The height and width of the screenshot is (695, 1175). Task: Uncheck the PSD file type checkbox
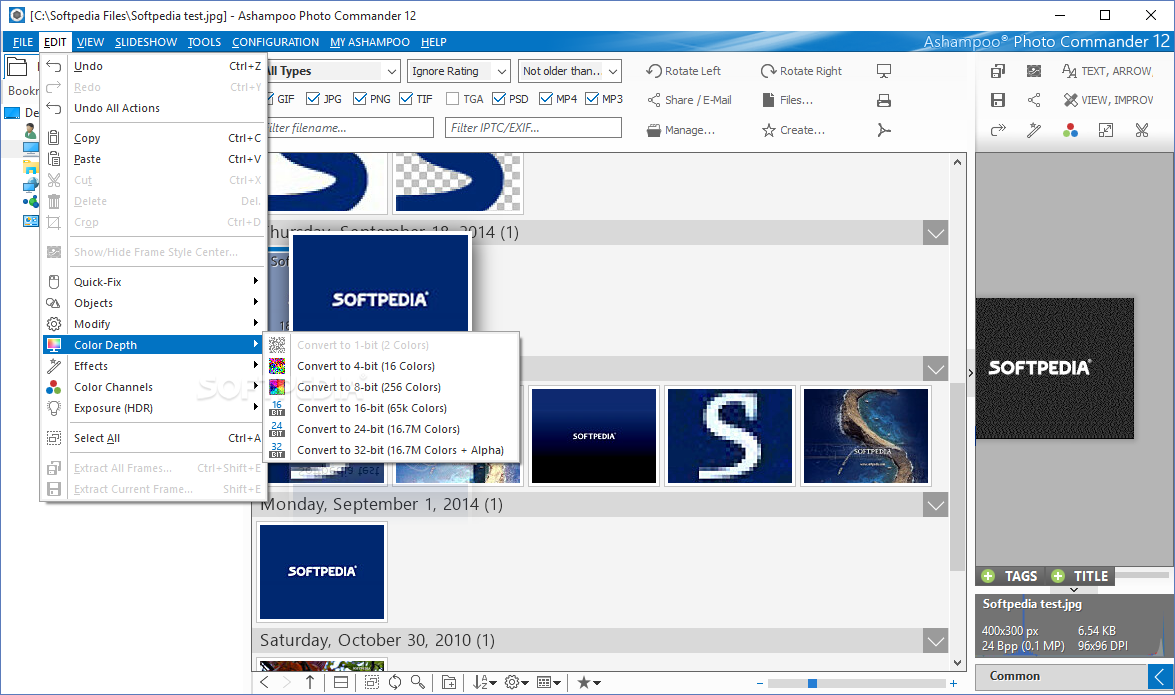499,99
